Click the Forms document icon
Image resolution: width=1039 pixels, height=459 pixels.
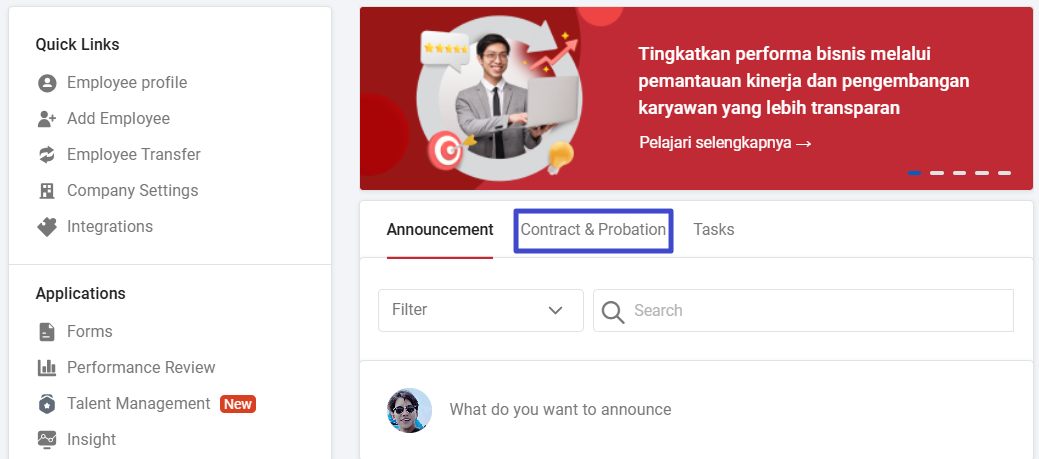click(x=47, y=332)
